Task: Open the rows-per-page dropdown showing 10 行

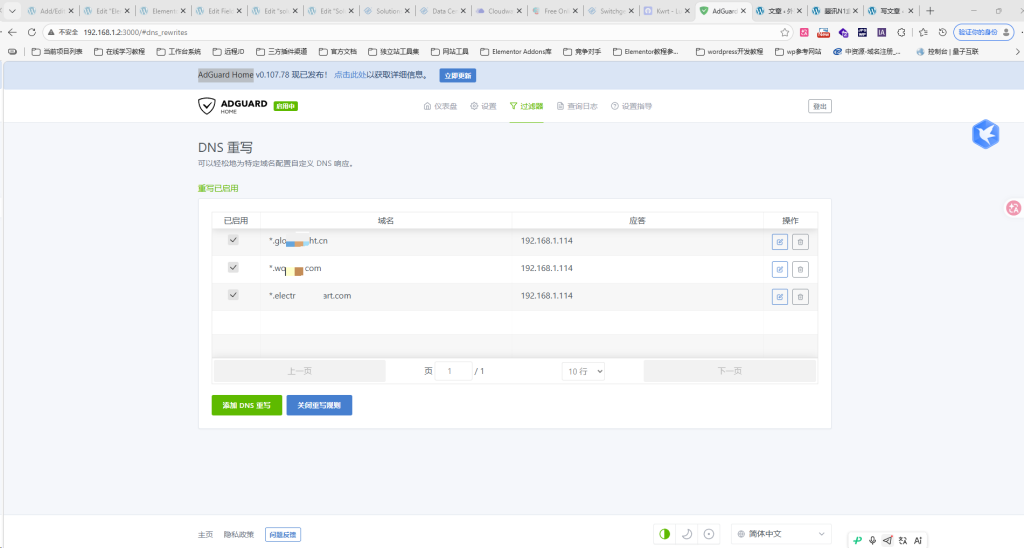Action: (583, 371)
